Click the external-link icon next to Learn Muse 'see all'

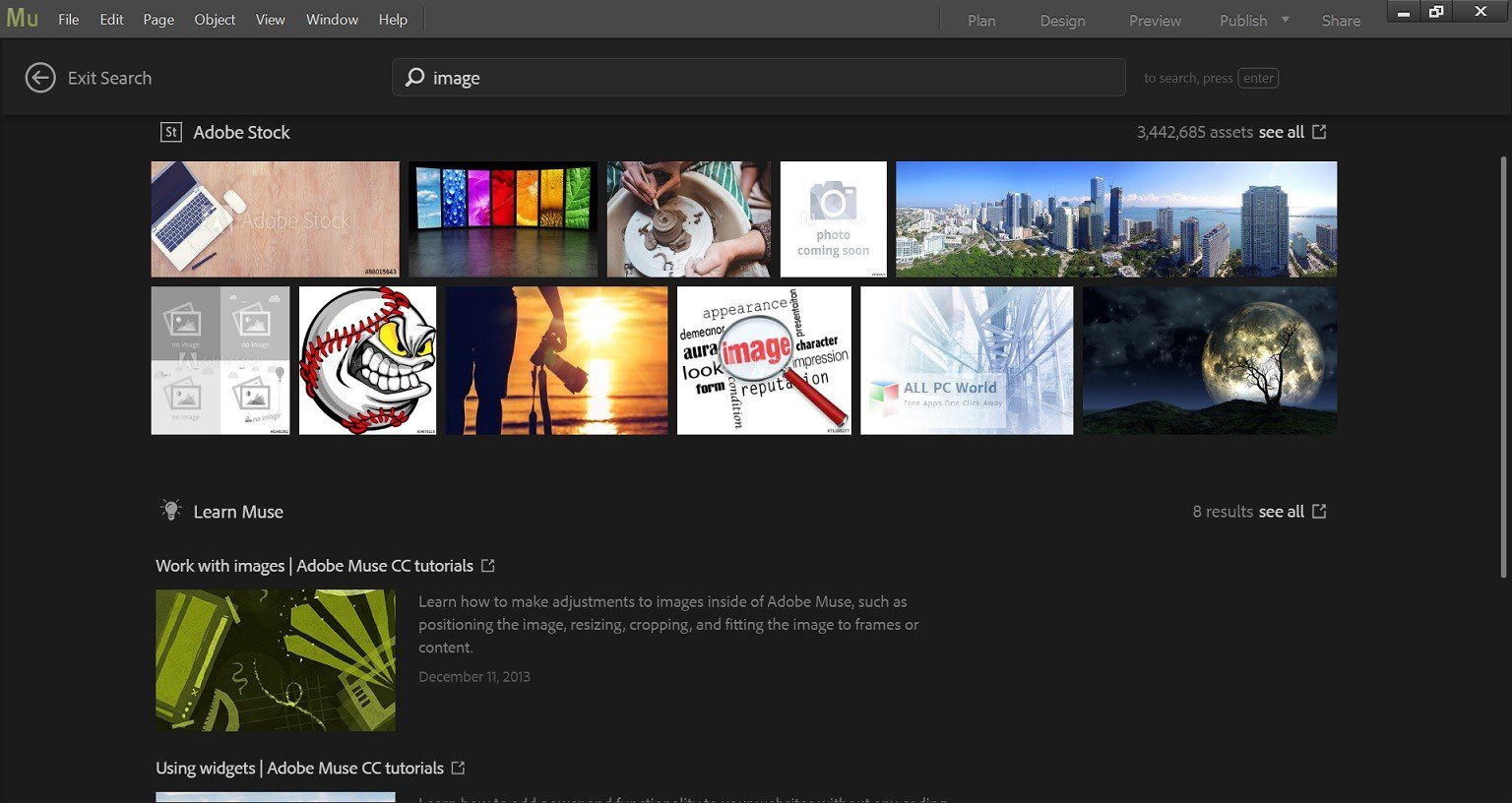(x=1319, y=511)
